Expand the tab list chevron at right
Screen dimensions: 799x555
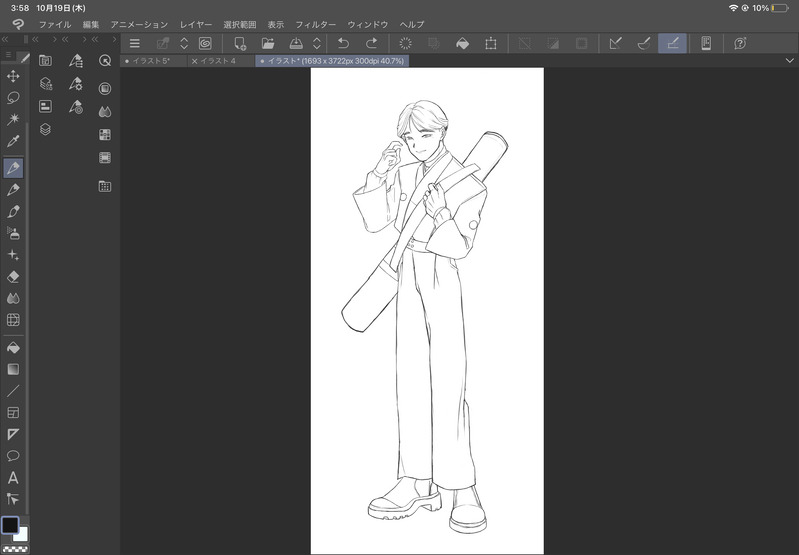[789, 61]
